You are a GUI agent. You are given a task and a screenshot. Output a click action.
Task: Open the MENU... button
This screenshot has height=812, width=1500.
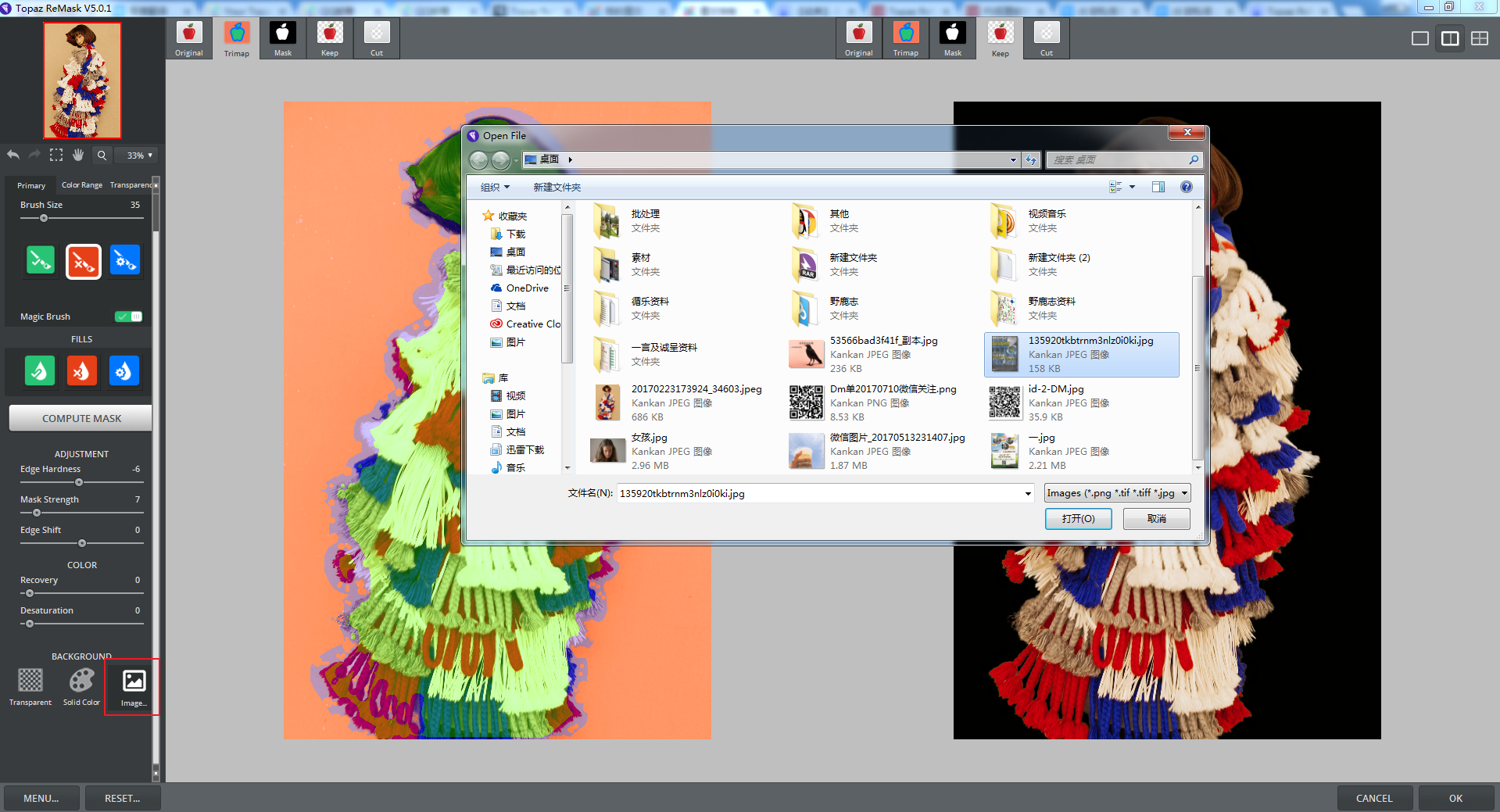click(41, 798)
